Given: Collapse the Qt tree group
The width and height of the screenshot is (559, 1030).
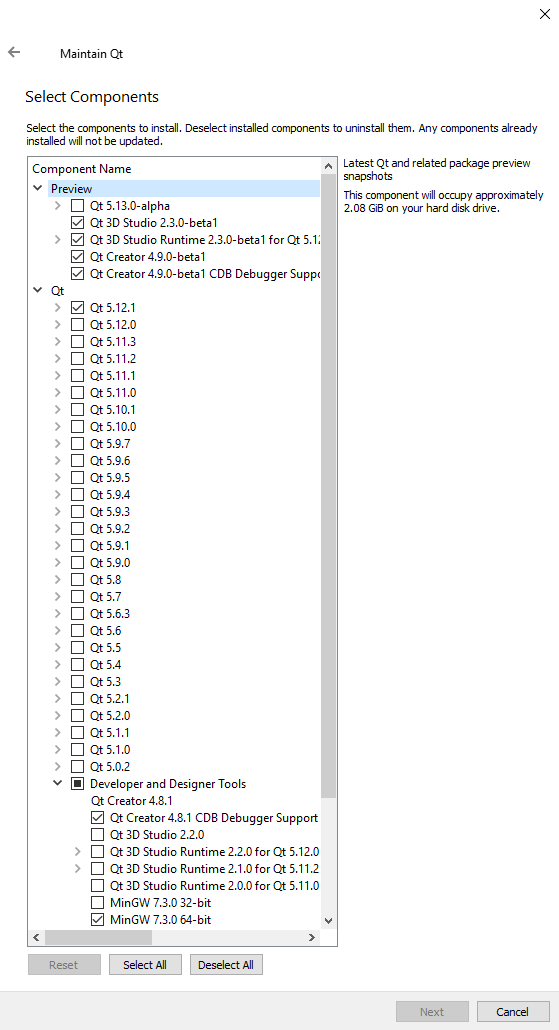Looking at the screenshot, I should click(37, 290).
